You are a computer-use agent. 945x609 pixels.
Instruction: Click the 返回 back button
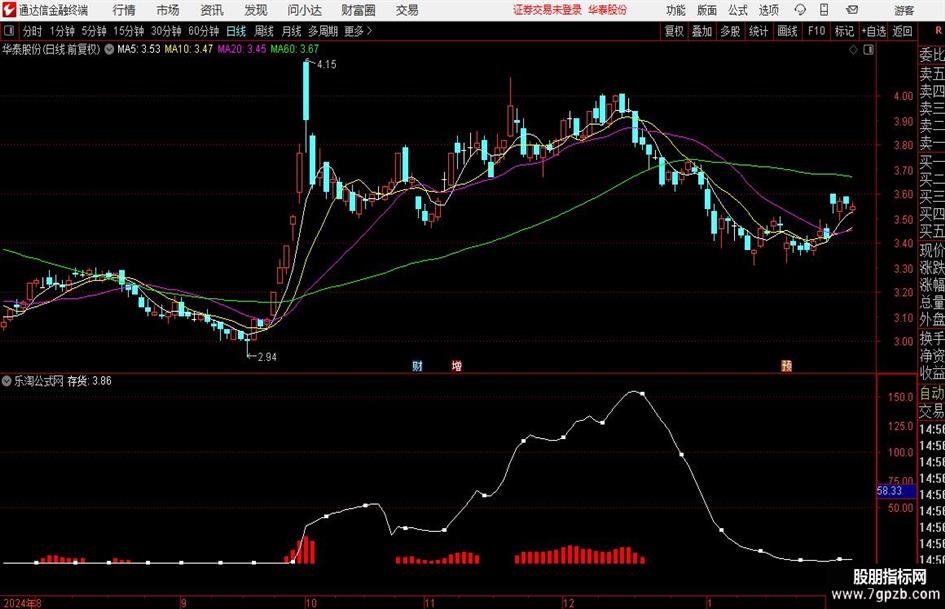[902, 31]
